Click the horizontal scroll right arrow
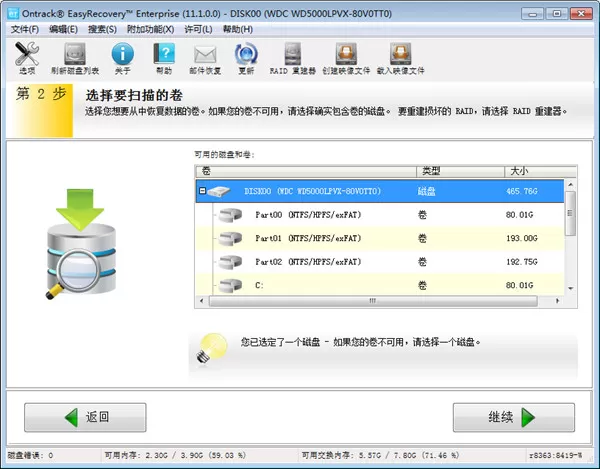 click(557, 301)
